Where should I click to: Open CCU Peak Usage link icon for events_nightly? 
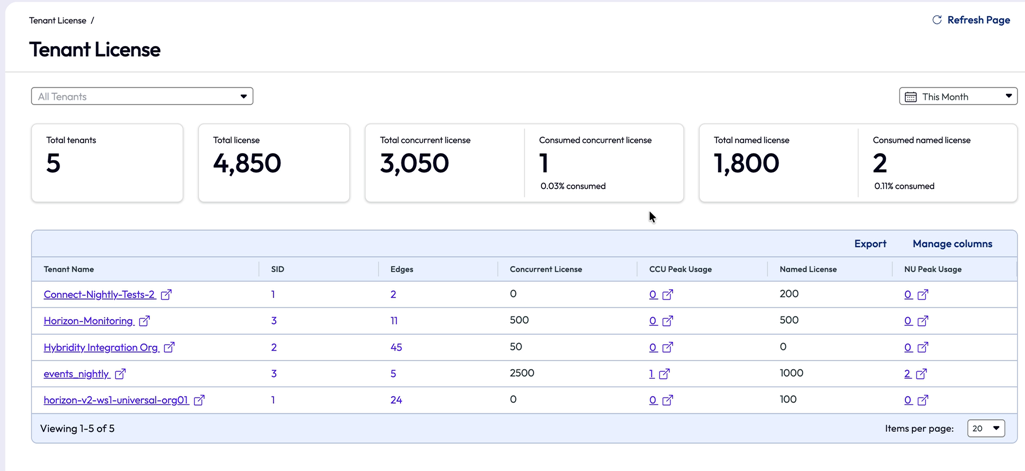(664, 374)
